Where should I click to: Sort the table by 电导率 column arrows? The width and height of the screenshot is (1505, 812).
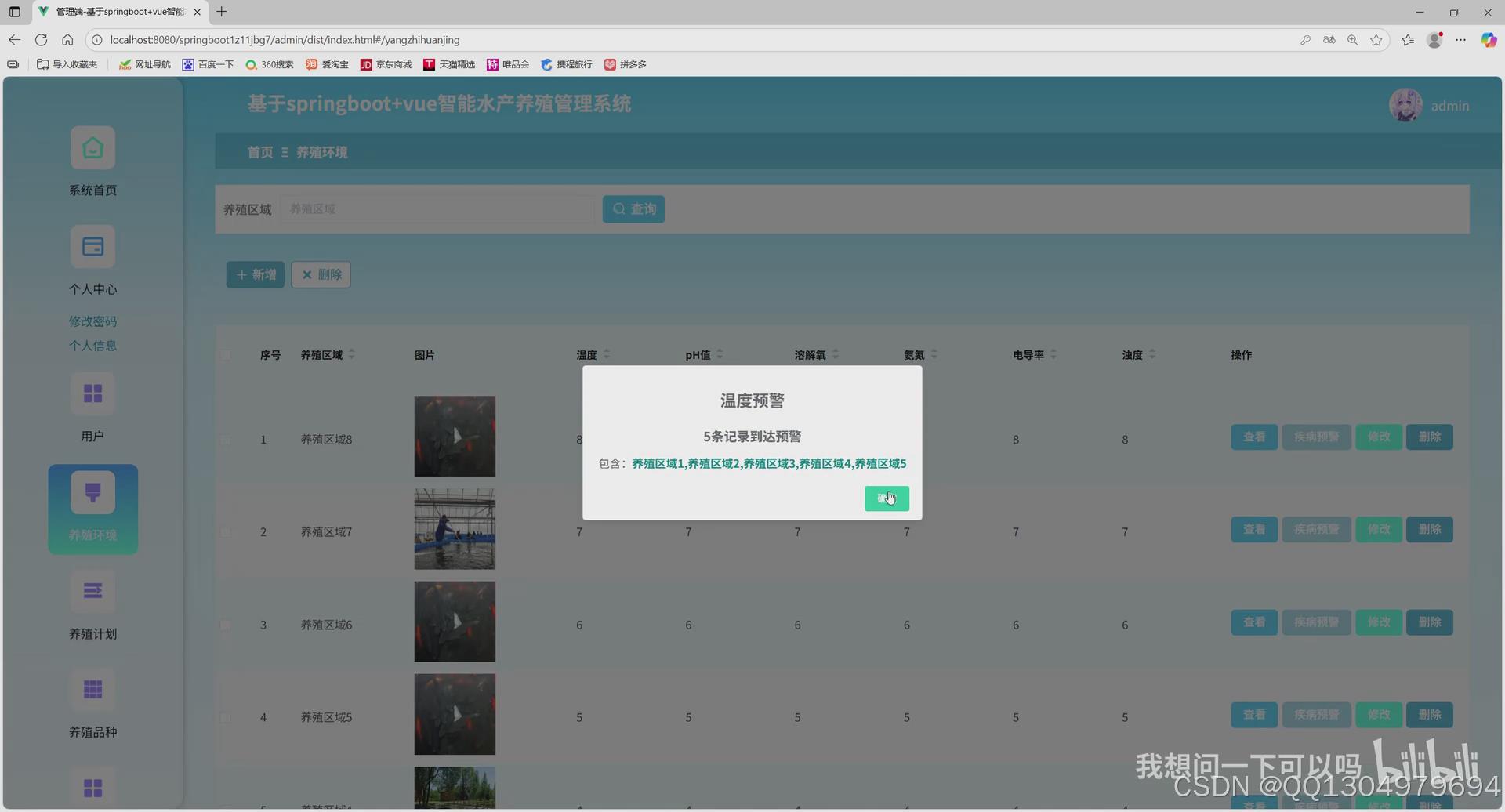(x=1053, y=355)
